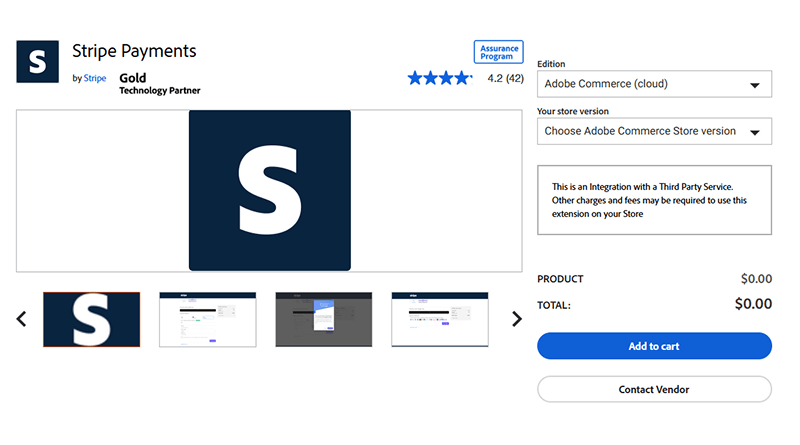Click the Stripe logo icon beside the title
Image resolution: width=800 pixels, height=445 pixels.
[x=37, y=62]
